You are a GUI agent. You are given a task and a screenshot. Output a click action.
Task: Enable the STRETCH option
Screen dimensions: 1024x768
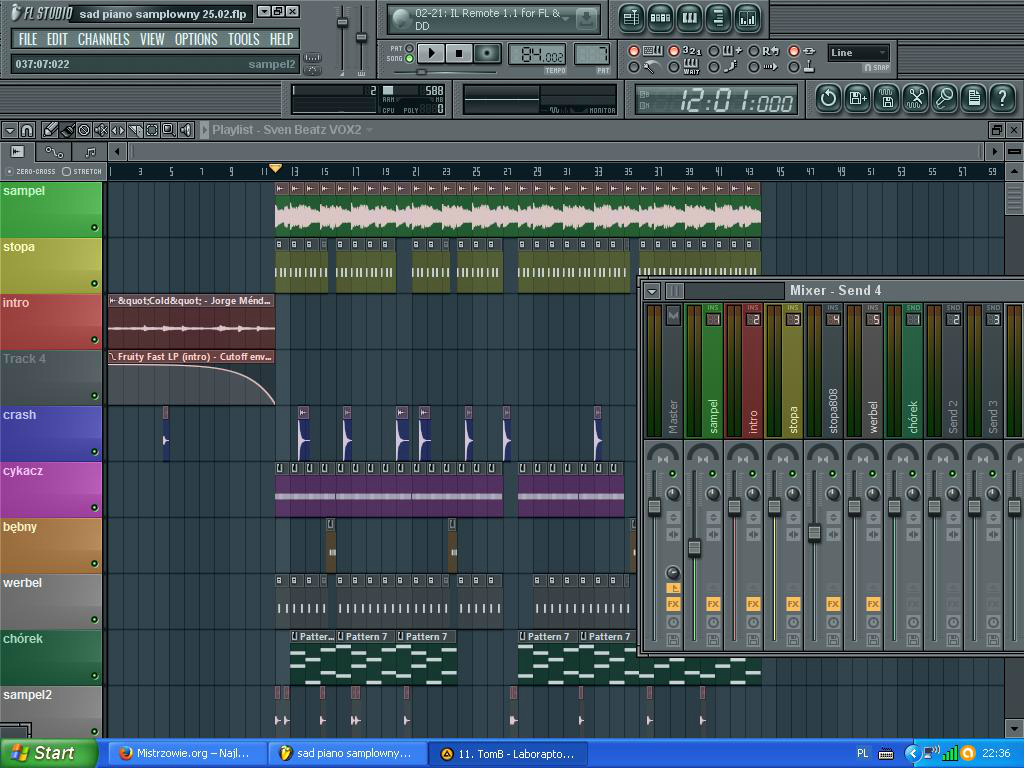(66, 172)
